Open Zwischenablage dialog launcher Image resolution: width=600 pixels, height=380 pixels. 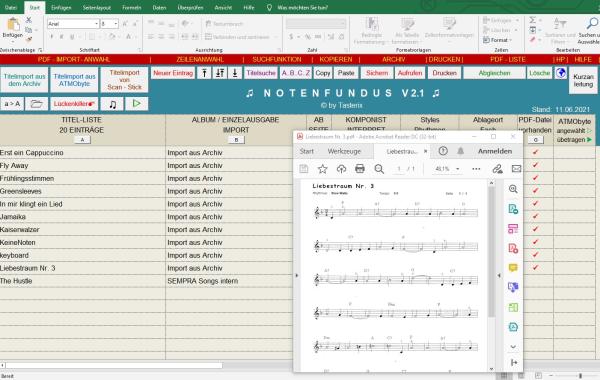click(x=40, y=50)
